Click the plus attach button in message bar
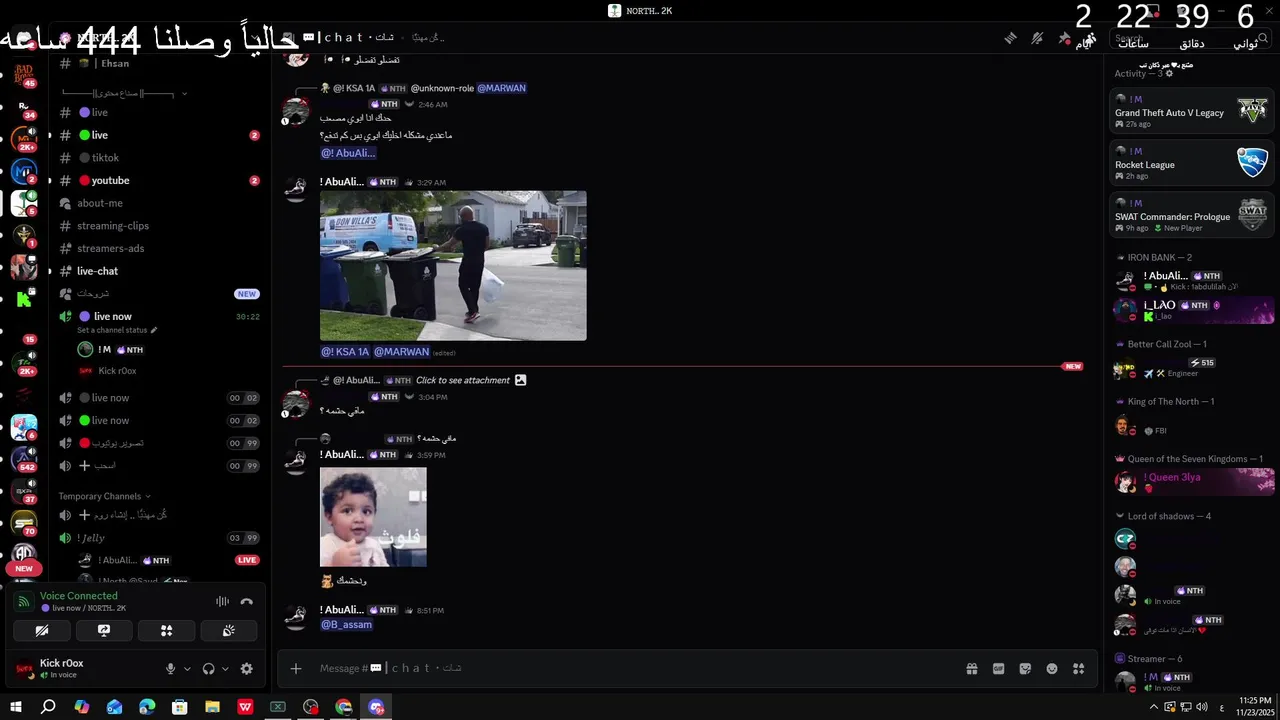Screen dimensions: 1280x720 (296, 668)
